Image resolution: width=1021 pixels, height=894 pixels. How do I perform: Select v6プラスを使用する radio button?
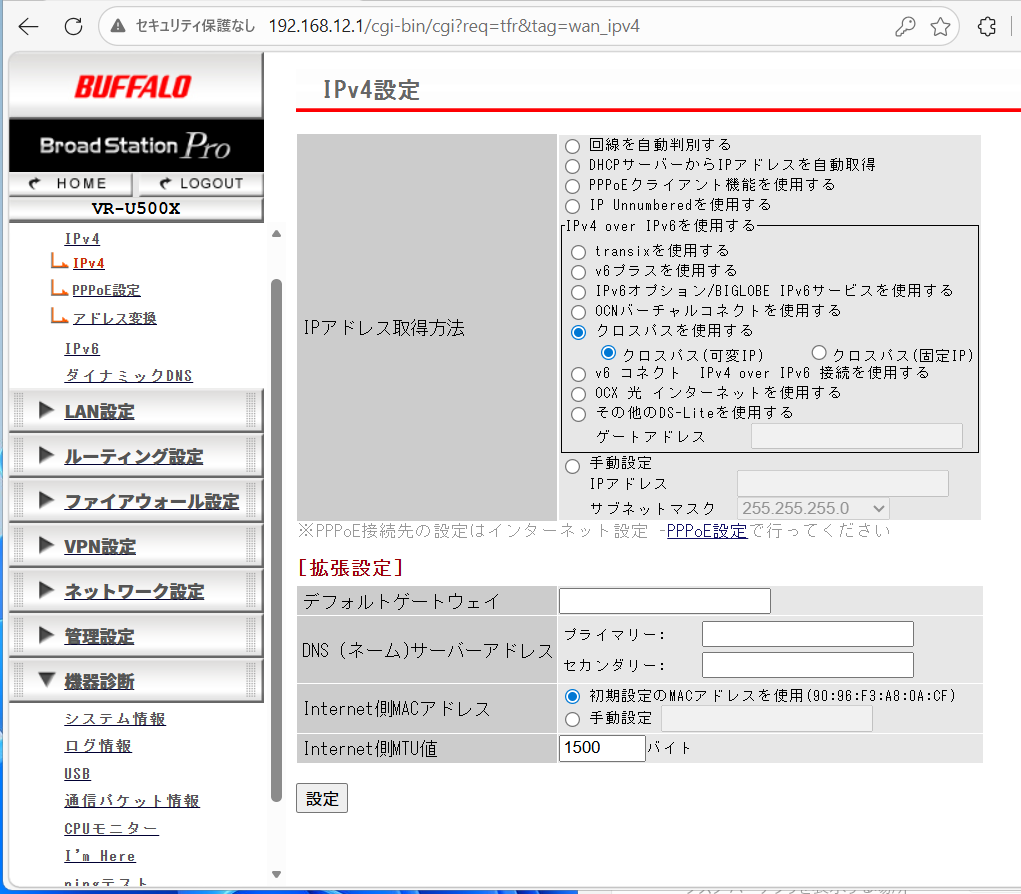pos(578,272)
